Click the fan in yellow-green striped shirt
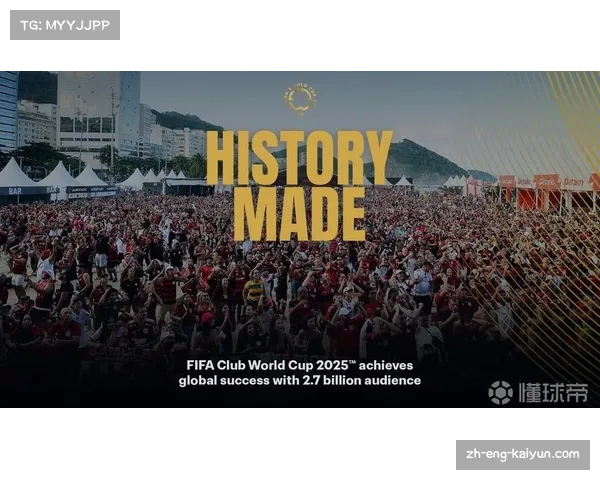 point(254,289)
